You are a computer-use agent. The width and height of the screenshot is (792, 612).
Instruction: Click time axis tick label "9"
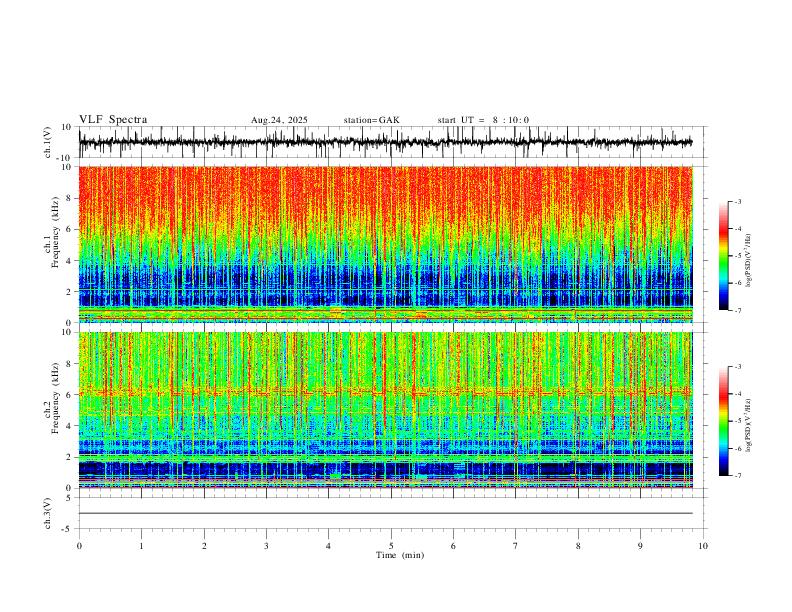640,546
